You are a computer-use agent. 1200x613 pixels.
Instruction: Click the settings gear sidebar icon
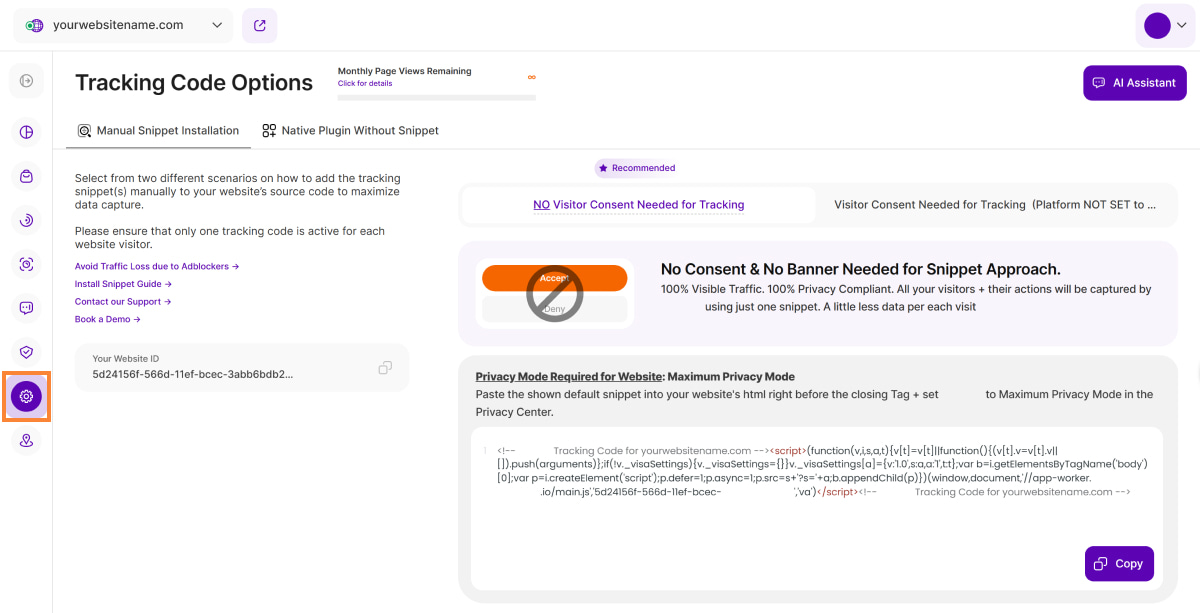click(x=26, y=396)
